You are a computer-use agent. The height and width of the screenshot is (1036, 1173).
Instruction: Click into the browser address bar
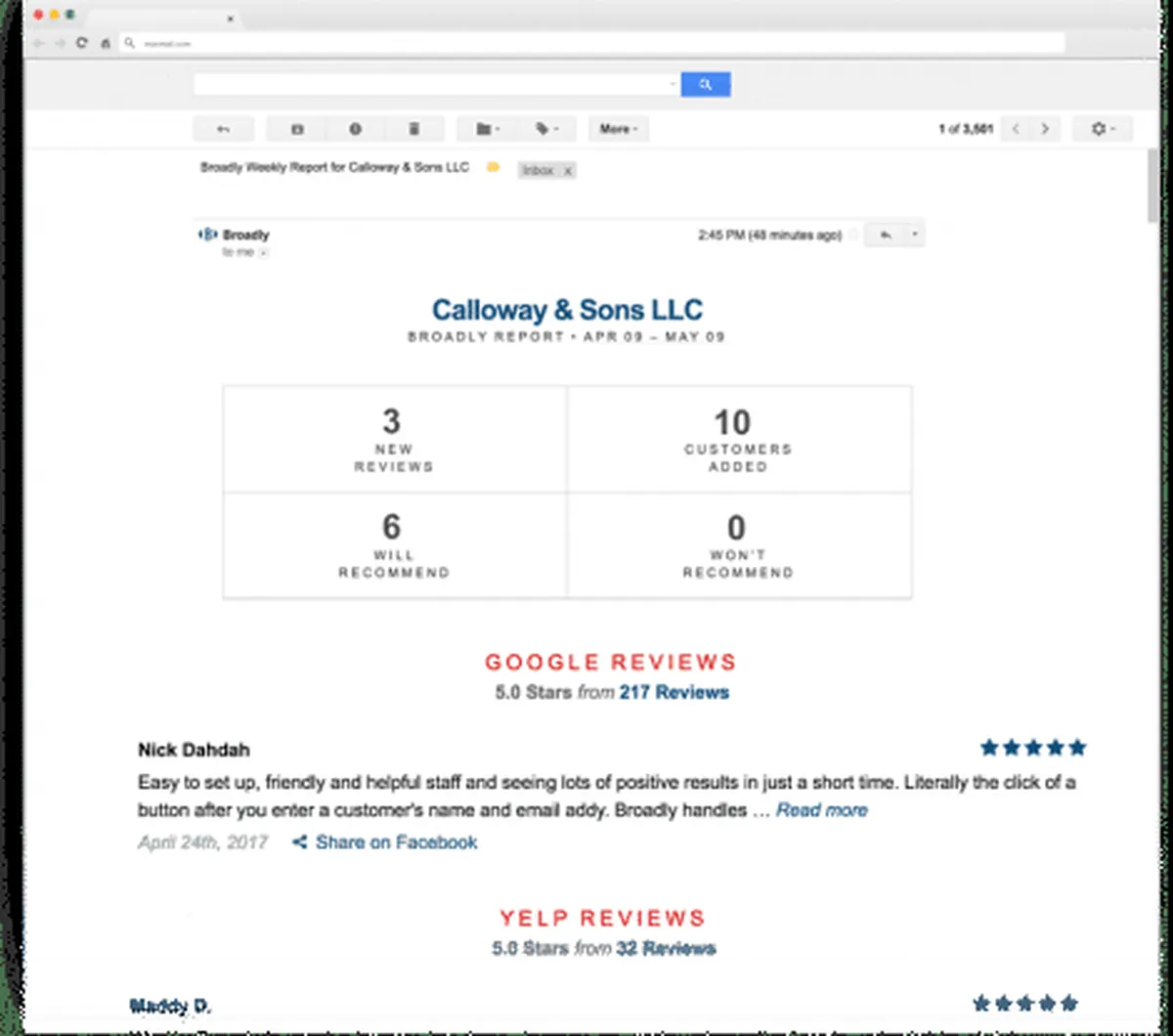591,43
